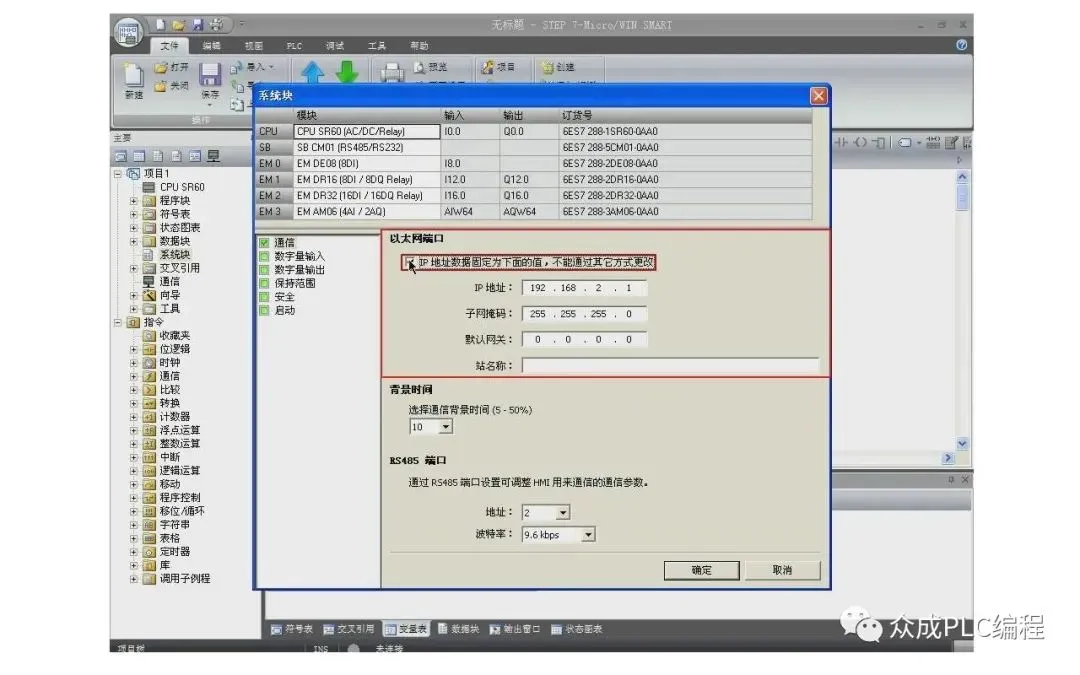Click the communications monitor icon in tree toolbar

[x=214, y=156]
